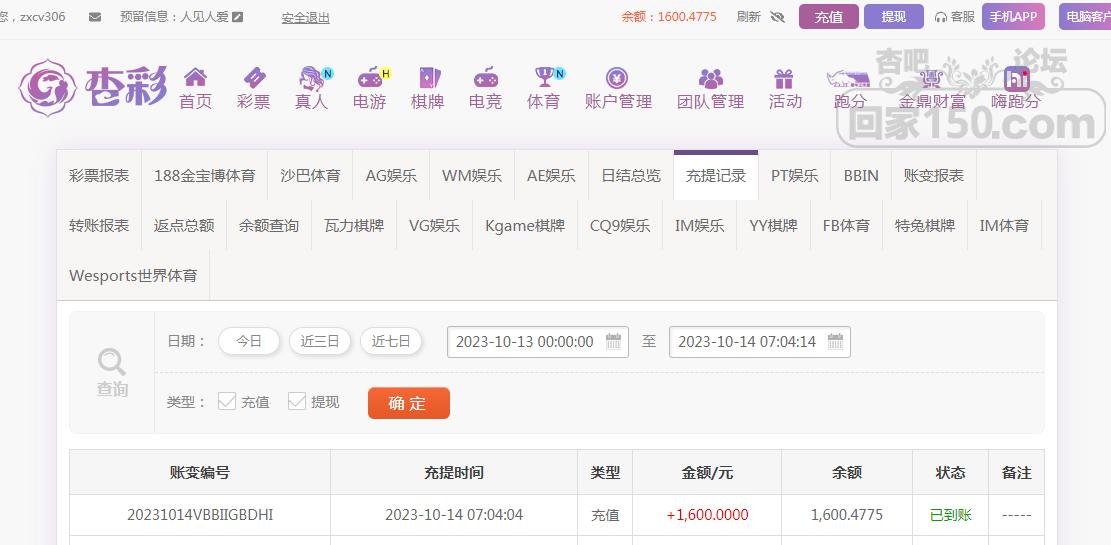Switch to 沙巴体育 tab
The image size is (1111, 545).
click(x=310, y=176)
